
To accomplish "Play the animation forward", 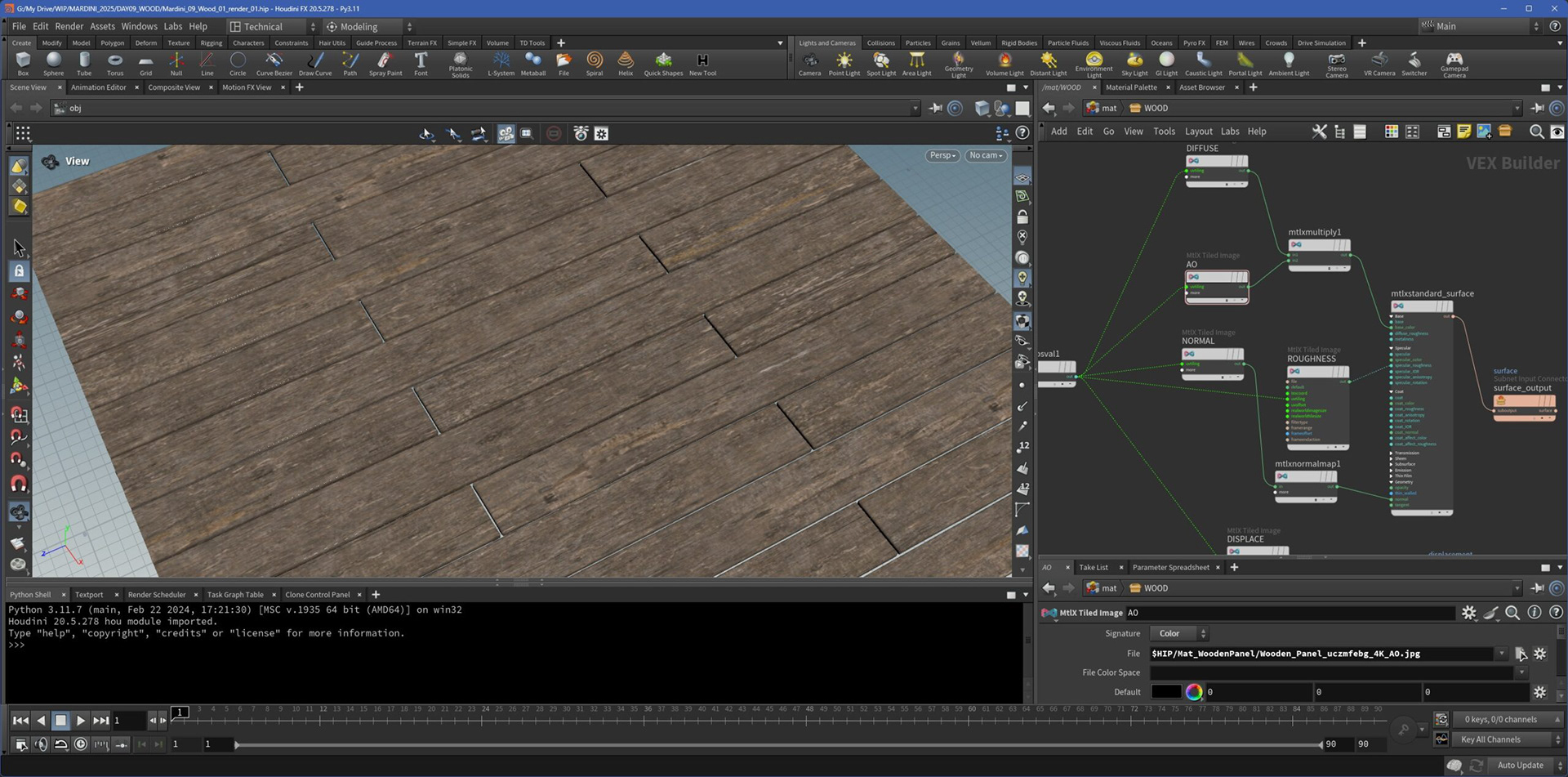I will (80, 720).
